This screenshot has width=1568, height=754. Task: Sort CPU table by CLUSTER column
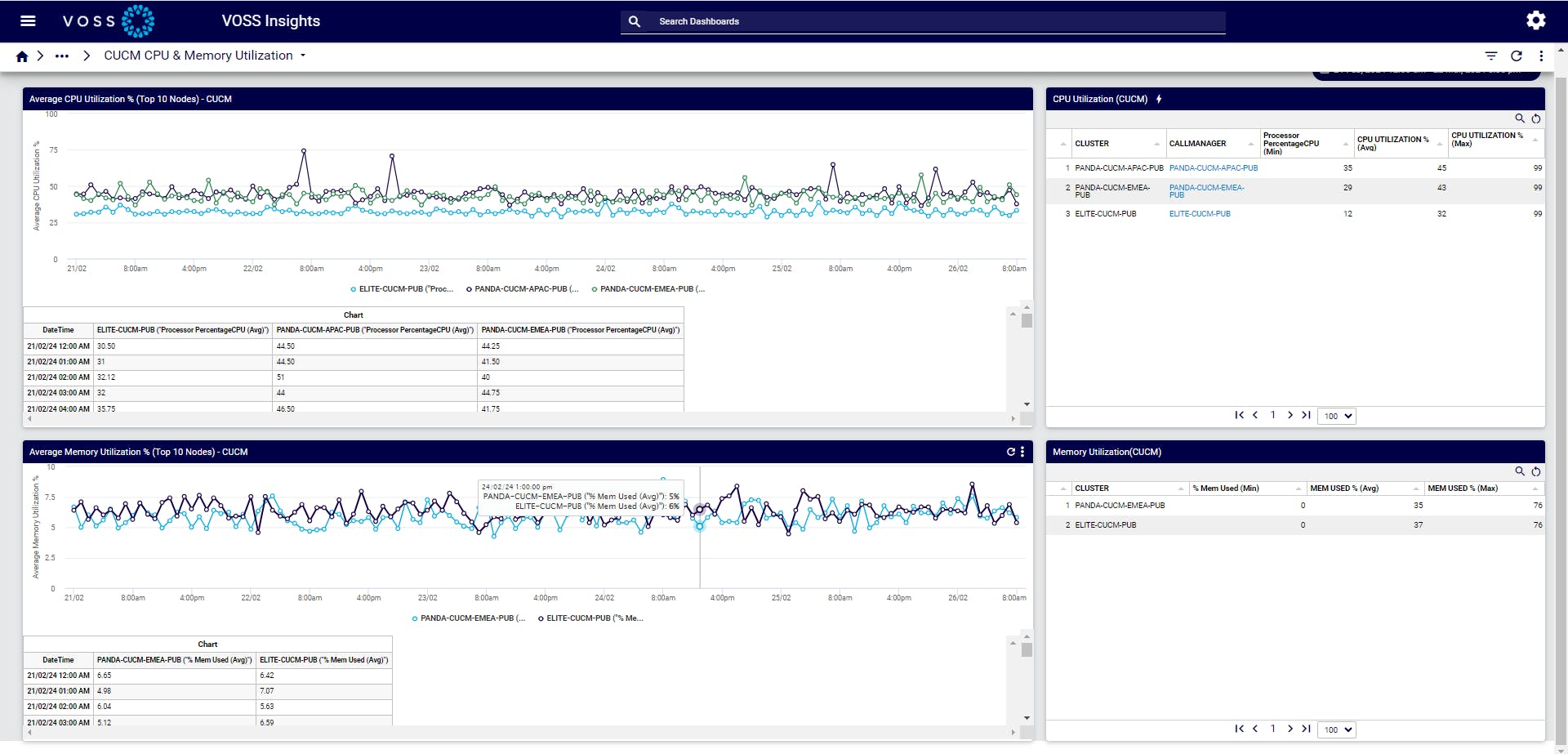click(x=1118, y=144)
